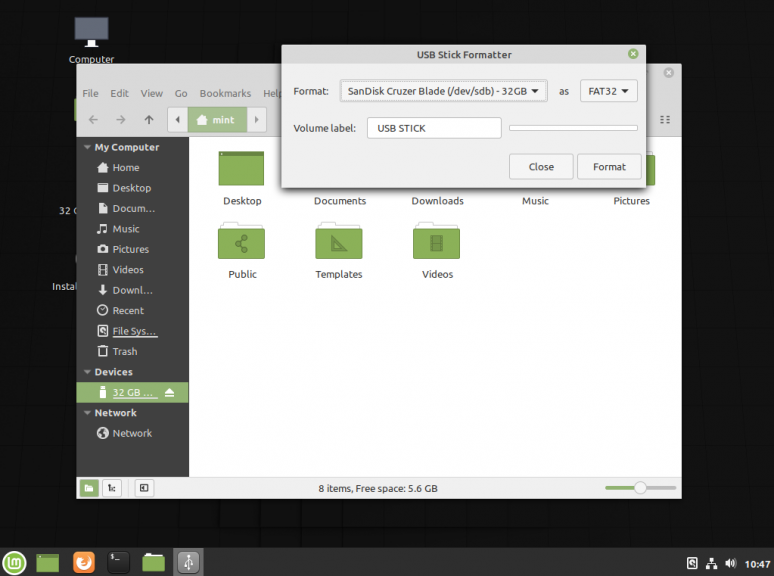Click the Music folder label

point(535,201)
